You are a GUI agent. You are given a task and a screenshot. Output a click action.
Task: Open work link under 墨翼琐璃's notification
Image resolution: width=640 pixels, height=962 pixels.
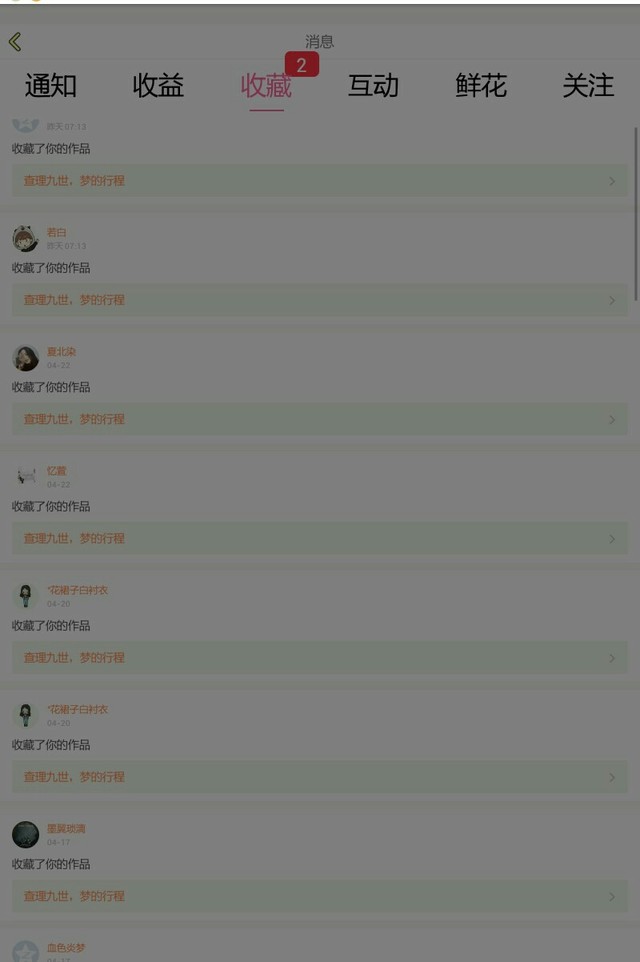320,896
